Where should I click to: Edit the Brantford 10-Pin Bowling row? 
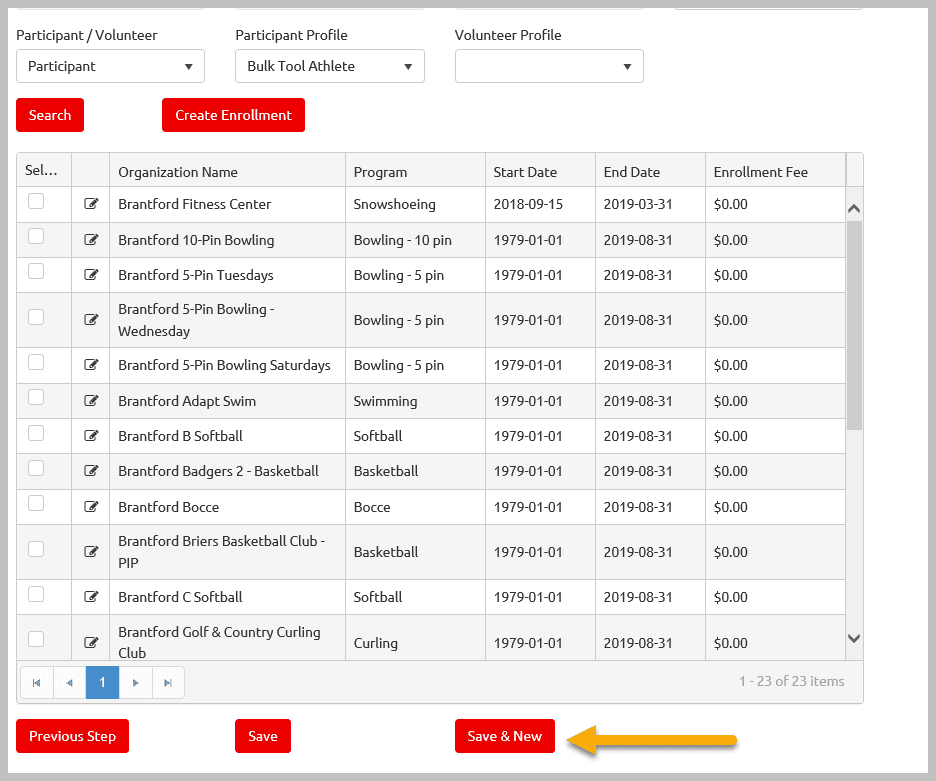pyautogui.click(x=91, y=239)
